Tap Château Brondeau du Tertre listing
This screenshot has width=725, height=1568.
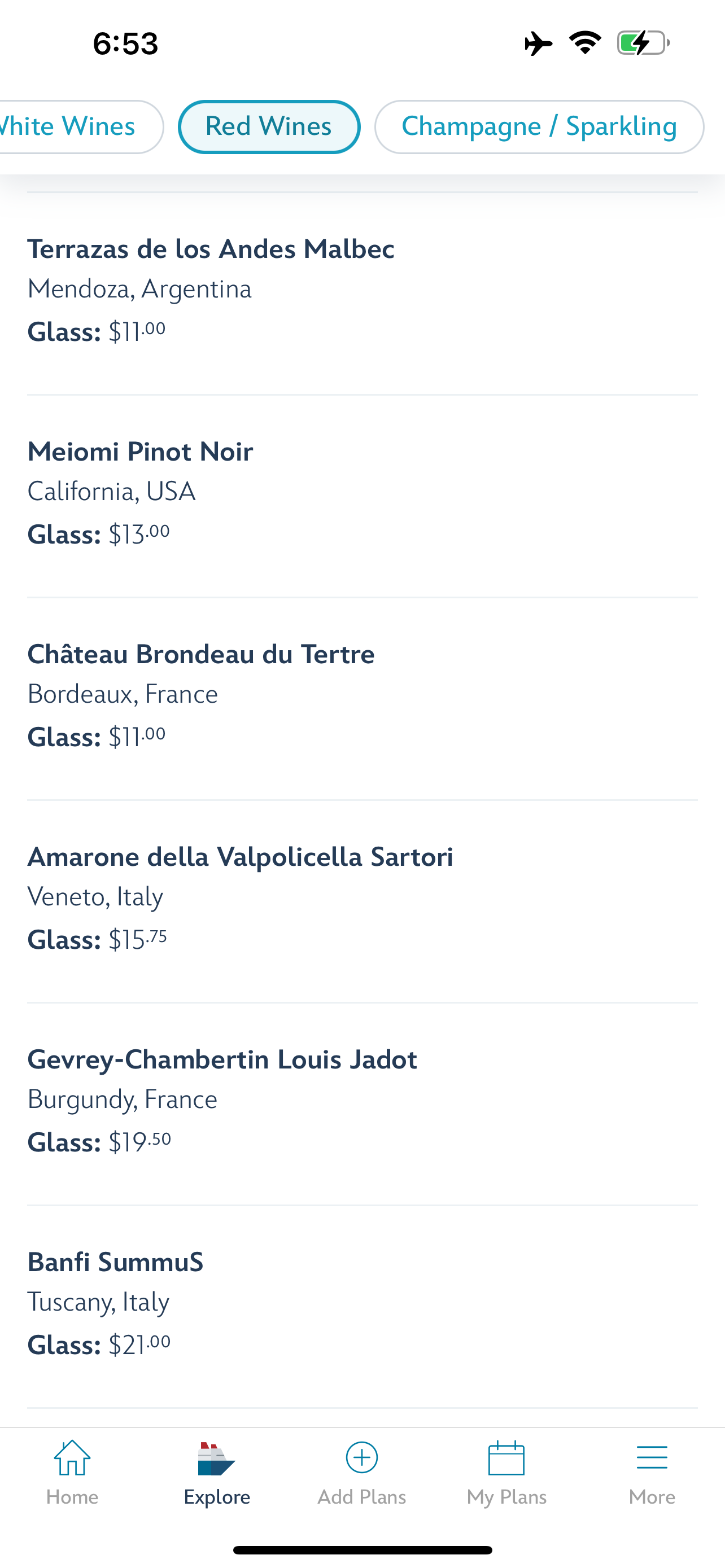(201, 655)
